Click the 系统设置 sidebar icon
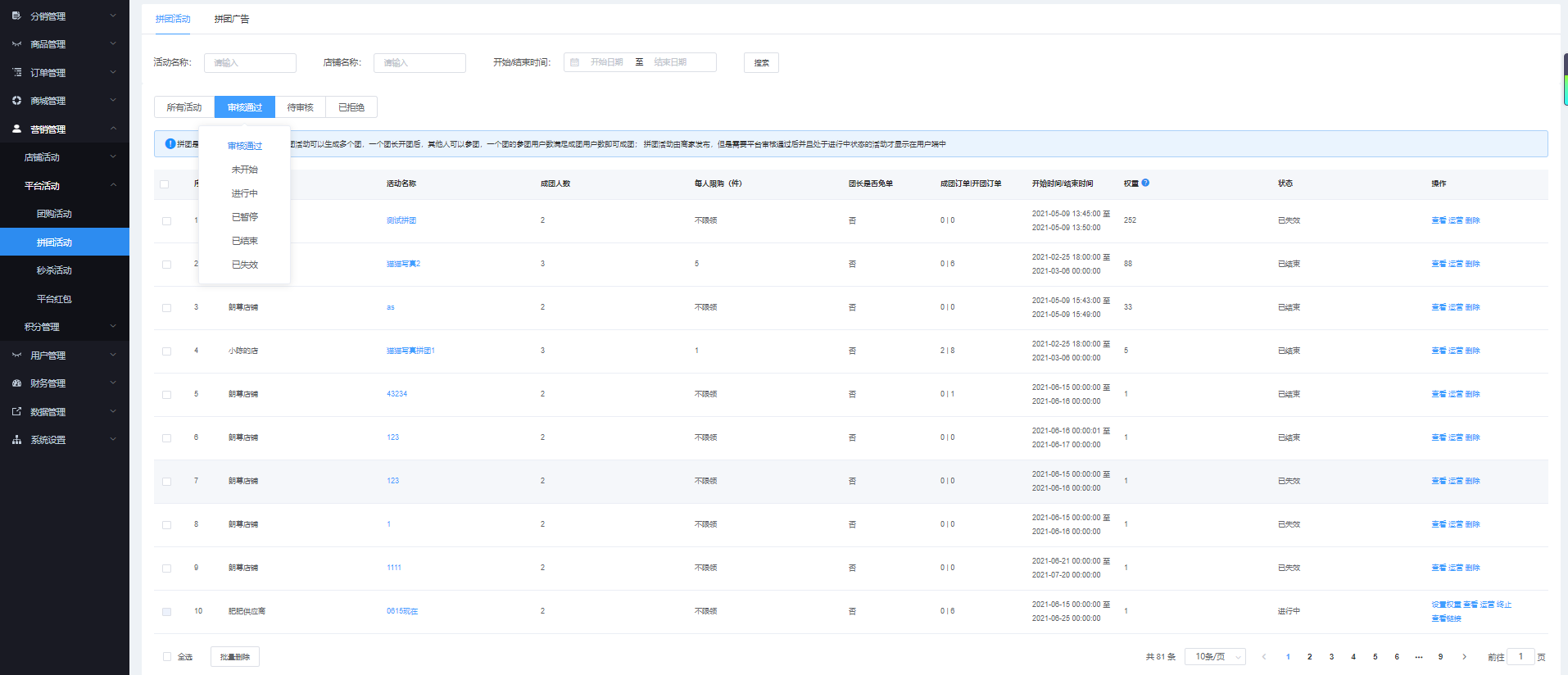This screenshot has width=1568, height=675. 16,440
